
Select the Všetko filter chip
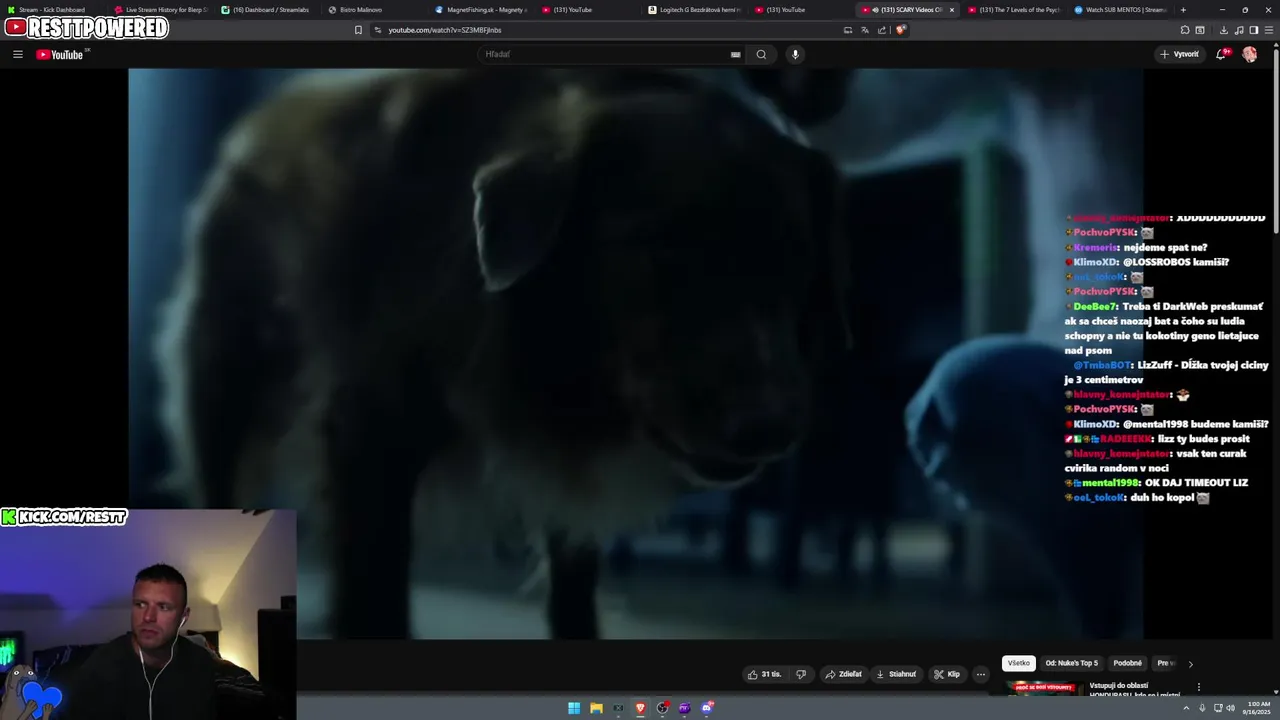[1018, 663]
